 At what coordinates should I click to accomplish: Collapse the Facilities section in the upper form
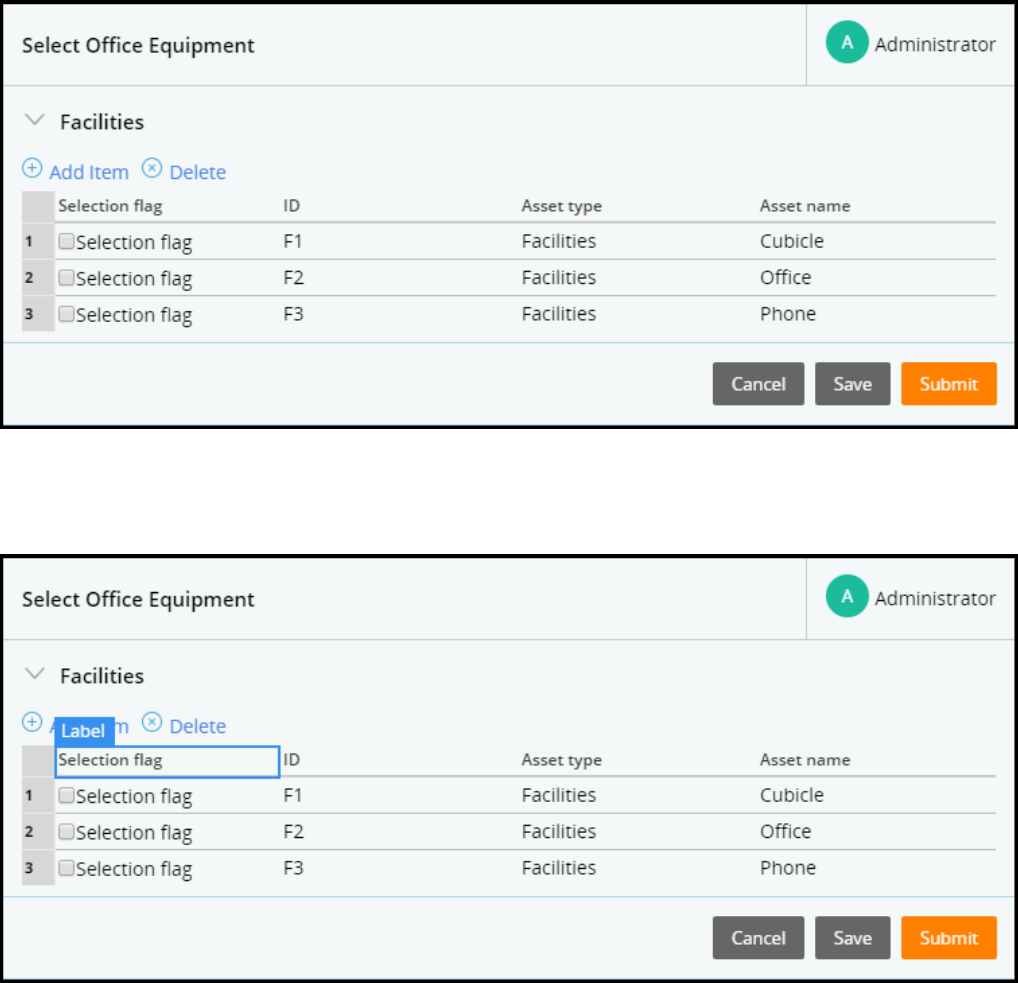(35, 120)
